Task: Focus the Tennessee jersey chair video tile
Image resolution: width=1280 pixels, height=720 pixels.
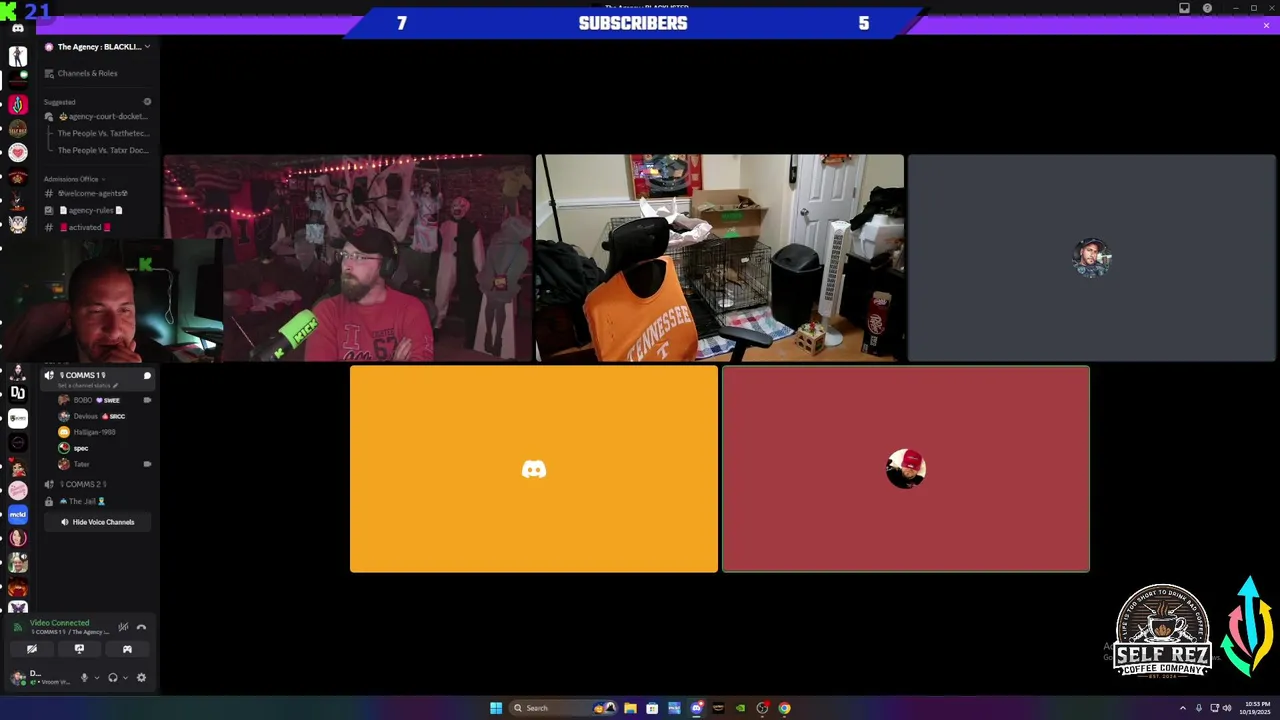Action: (x=720, y=258)
